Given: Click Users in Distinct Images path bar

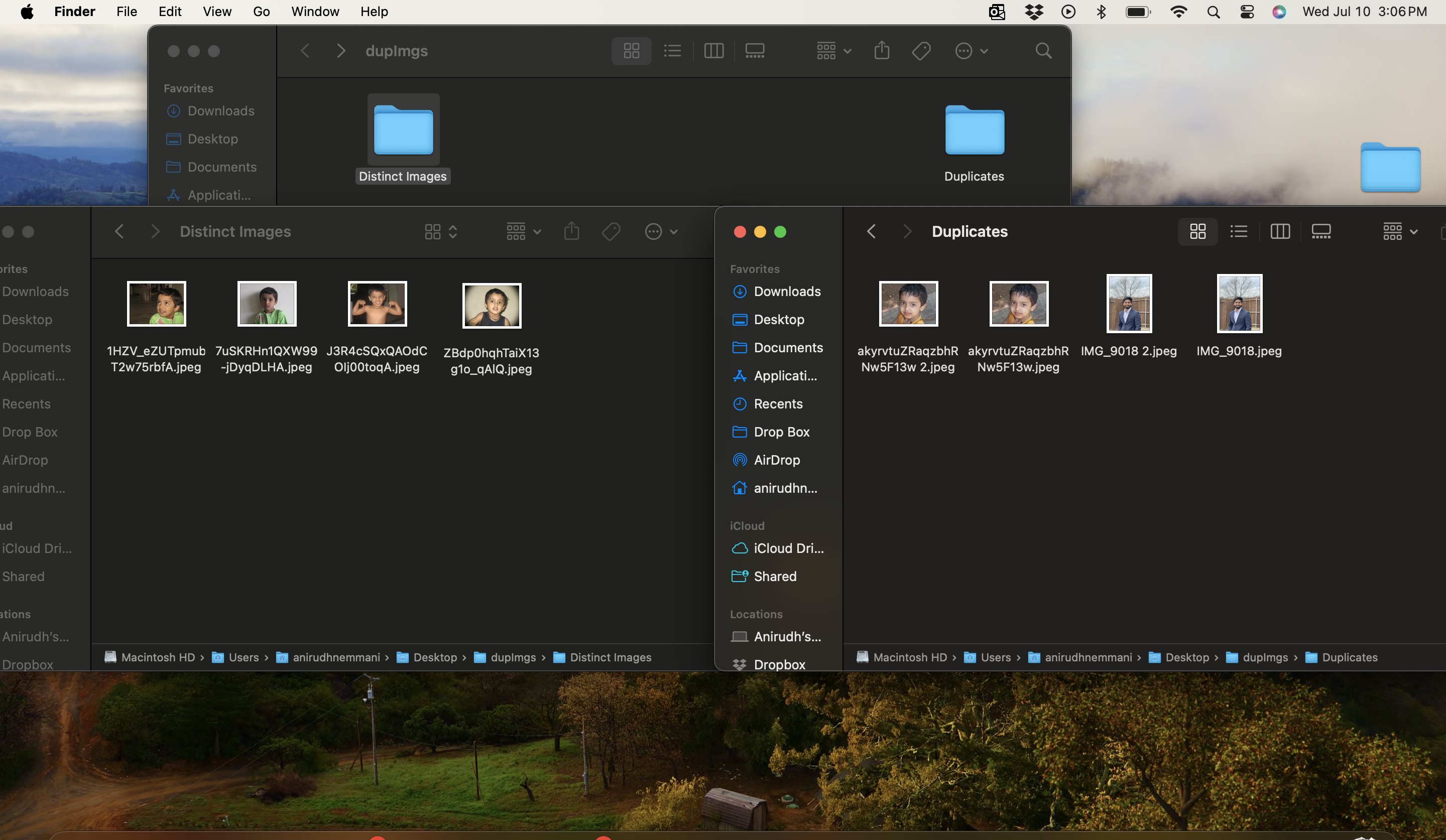Looking at the screenshot, I should click(x=235, y=657).
